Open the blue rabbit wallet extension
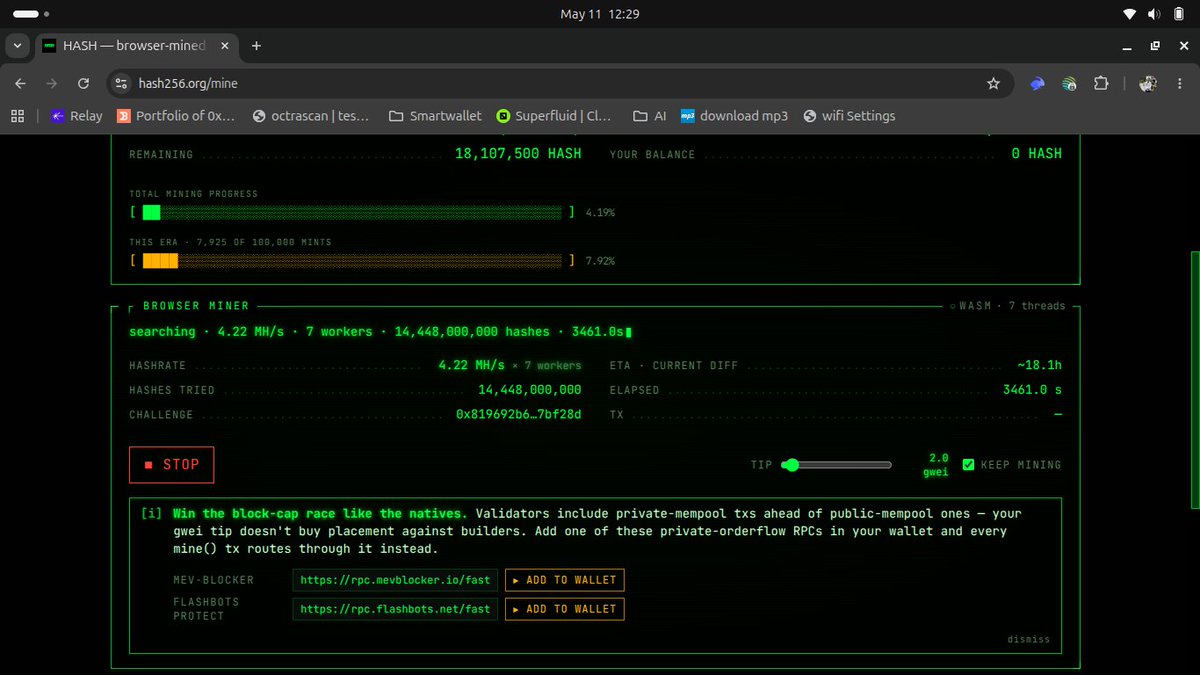 (x=1039, y=85)
